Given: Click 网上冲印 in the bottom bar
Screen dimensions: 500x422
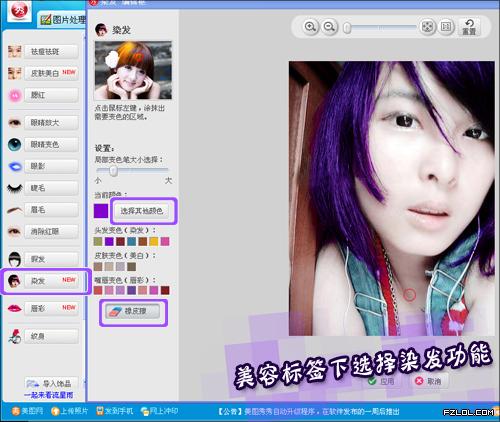Looking at the screenshot, I should (159, 411).
